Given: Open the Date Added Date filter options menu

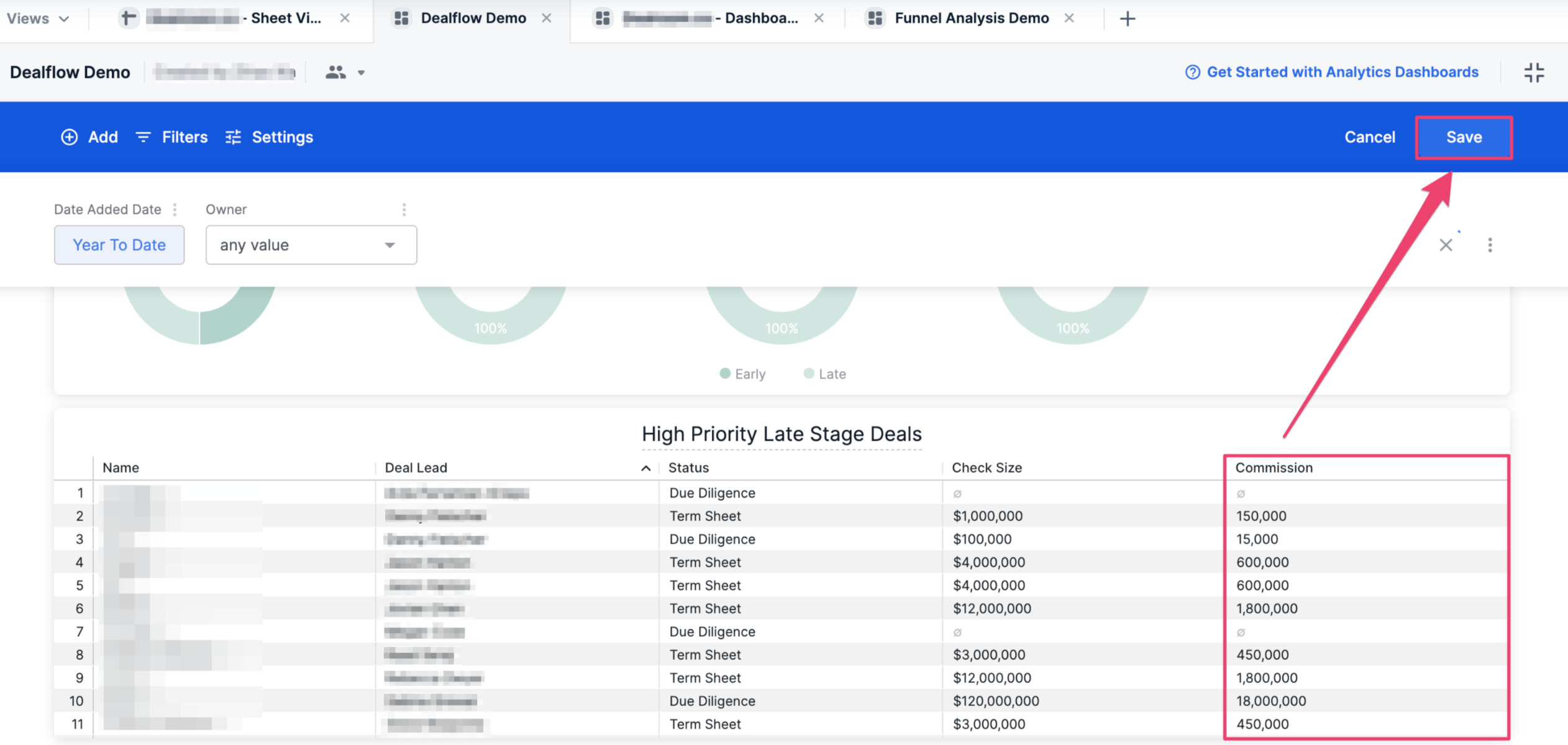Looking at the screenshot, I should (175, 209).
